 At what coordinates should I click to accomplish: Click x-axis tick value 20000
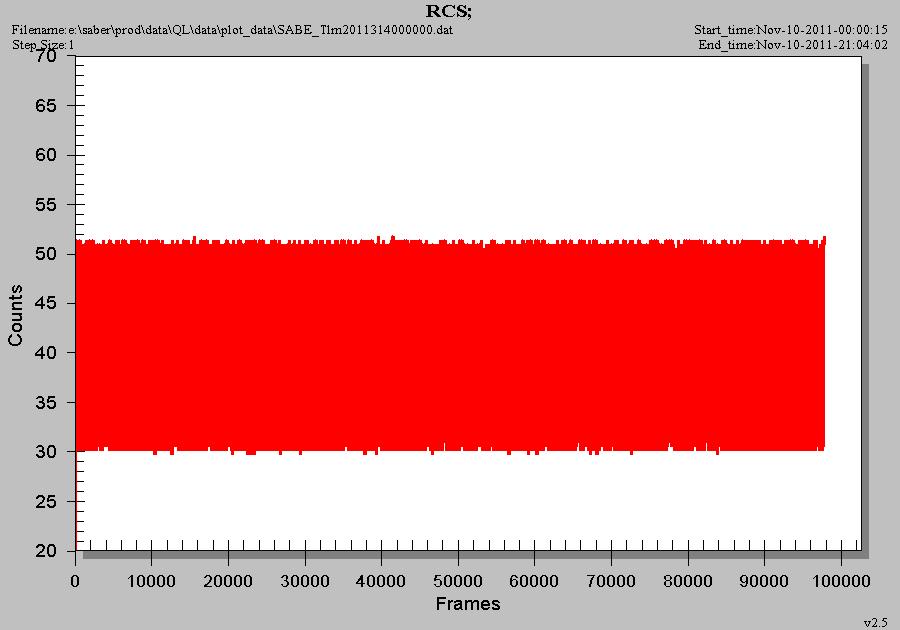(228, 581)
